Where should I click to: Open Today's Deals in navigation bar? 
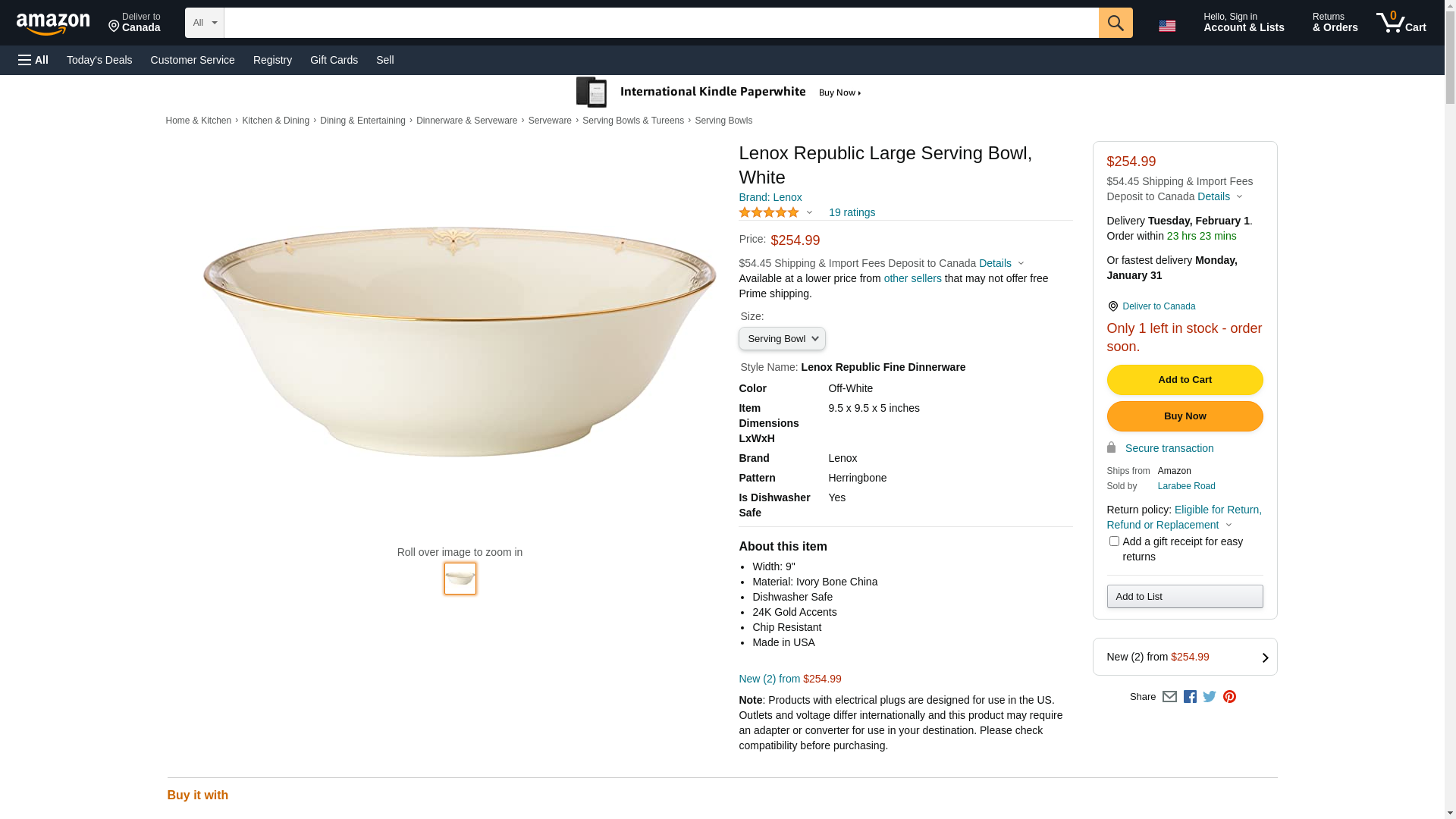[x=99, y=60]
